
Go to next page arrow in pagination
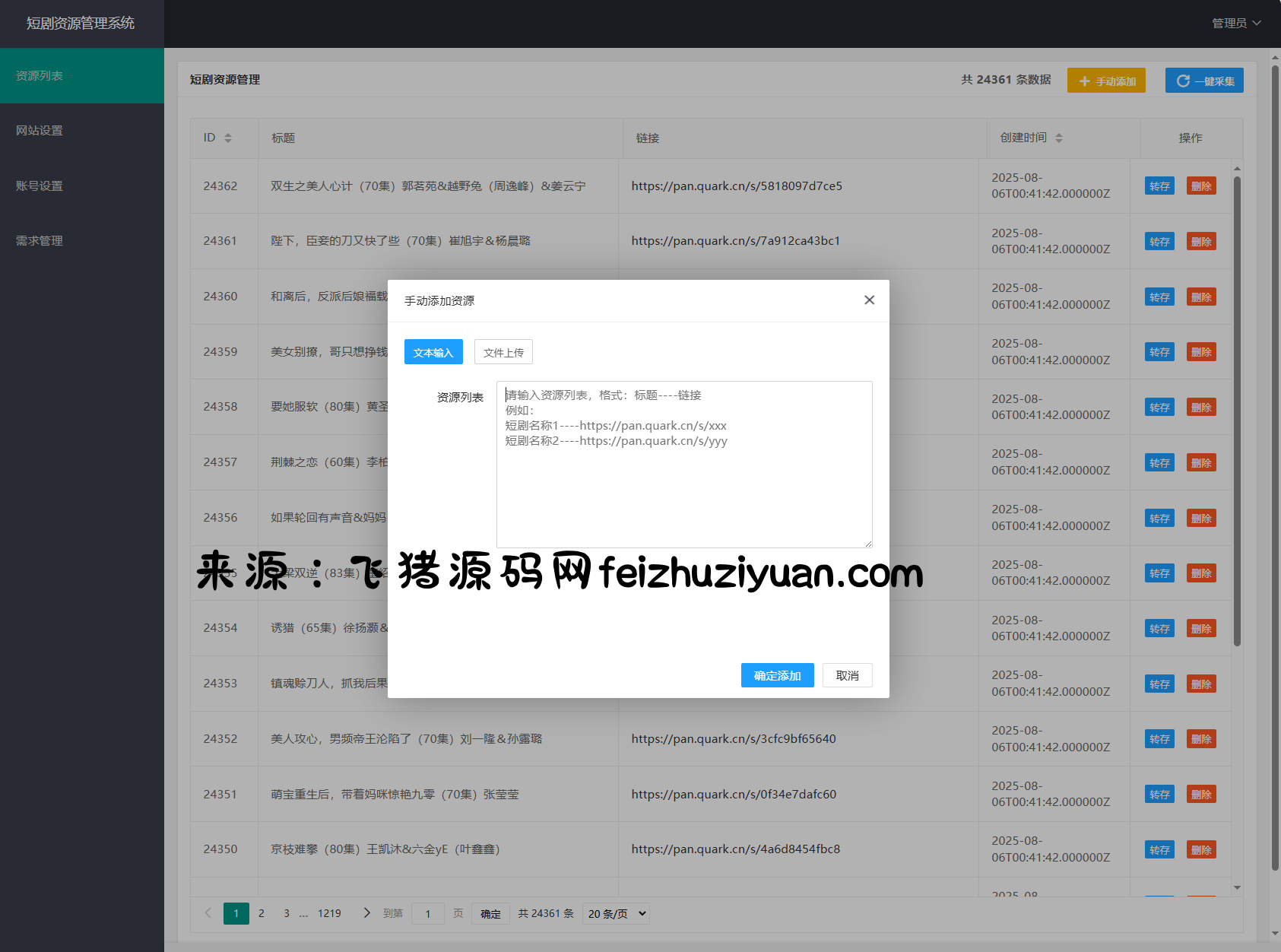[x=366, y=913]
